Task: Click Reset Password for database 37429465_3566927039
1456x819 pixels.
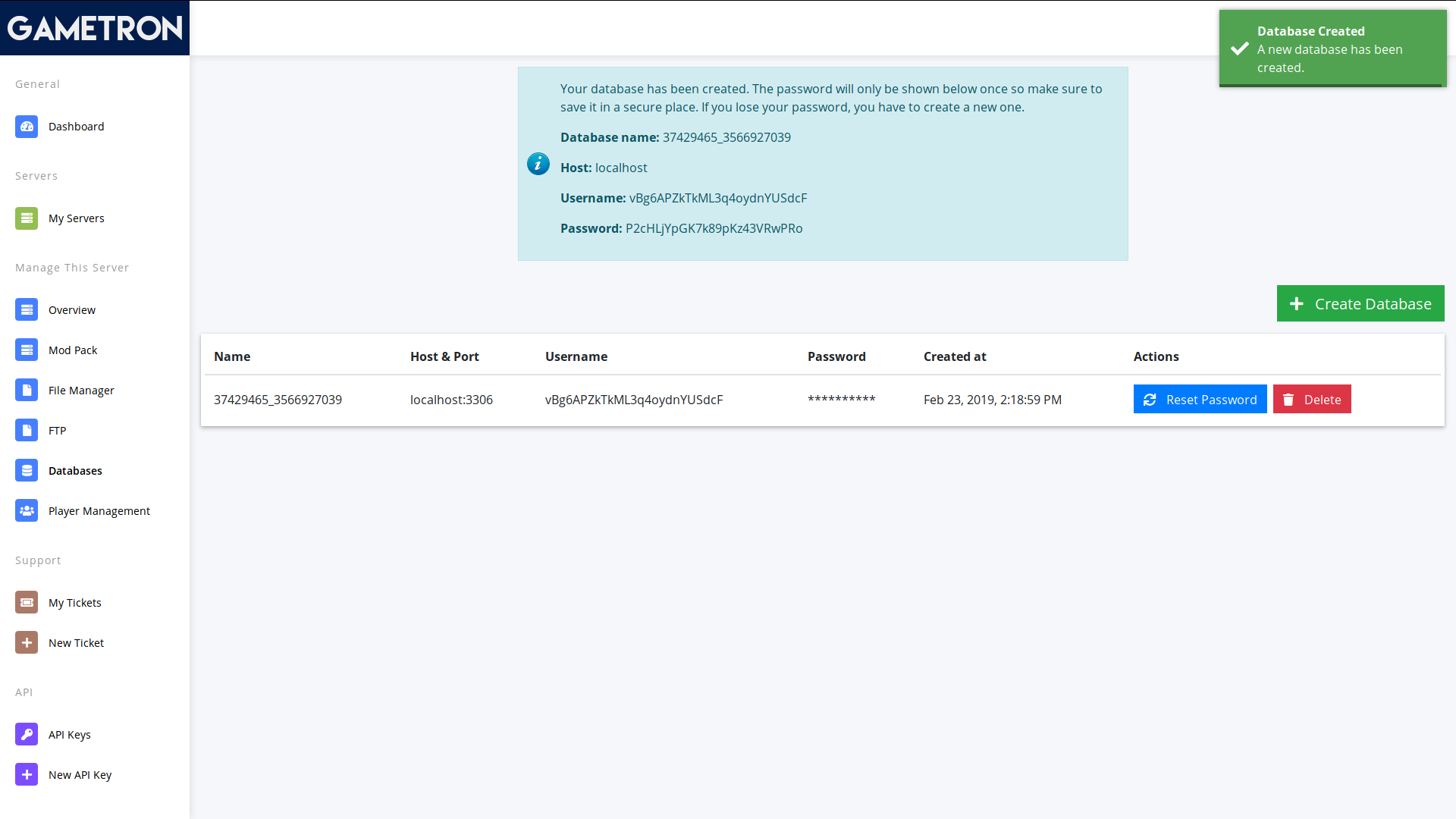Action: (x=1200, y=399)
